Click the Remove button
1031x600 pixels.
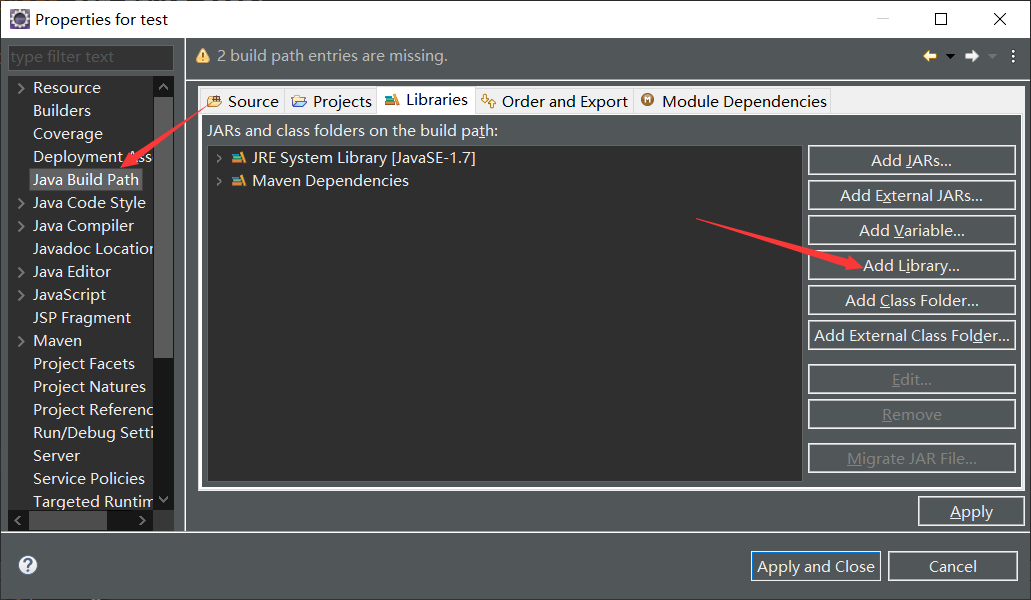tap(911, 415)
